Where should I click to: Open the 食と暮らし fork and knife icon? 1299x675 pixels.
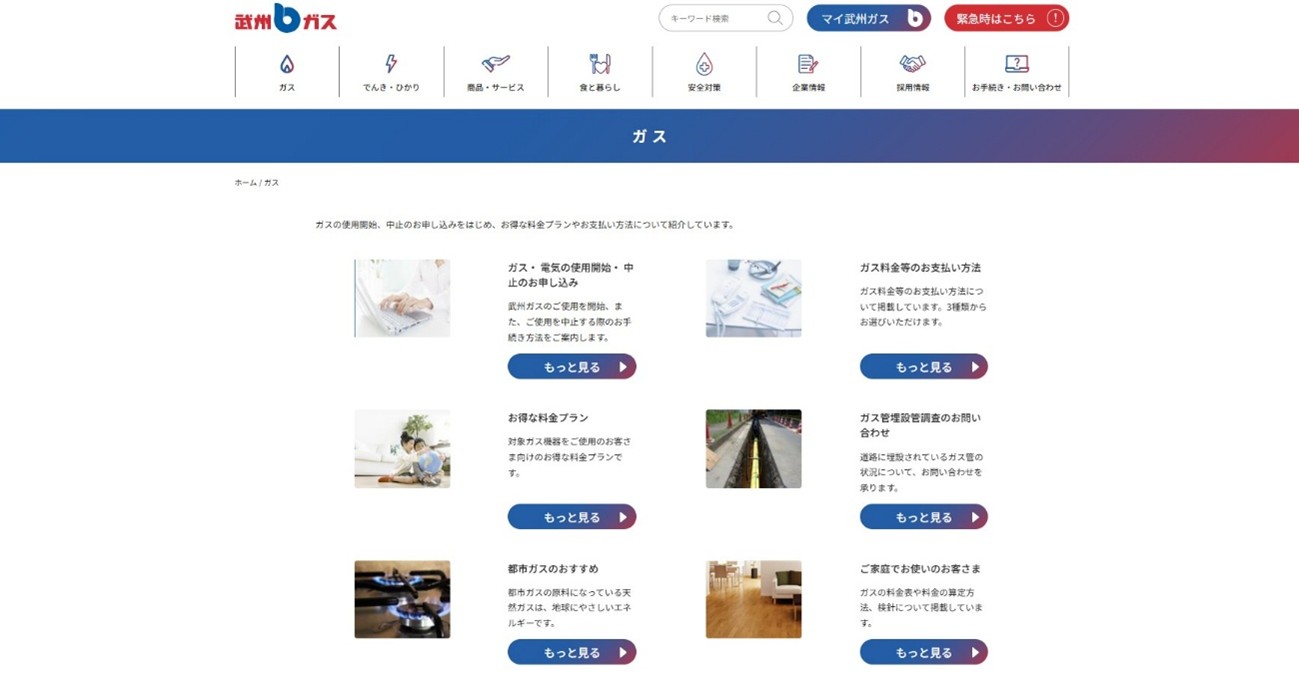click(x=600, y=64)
